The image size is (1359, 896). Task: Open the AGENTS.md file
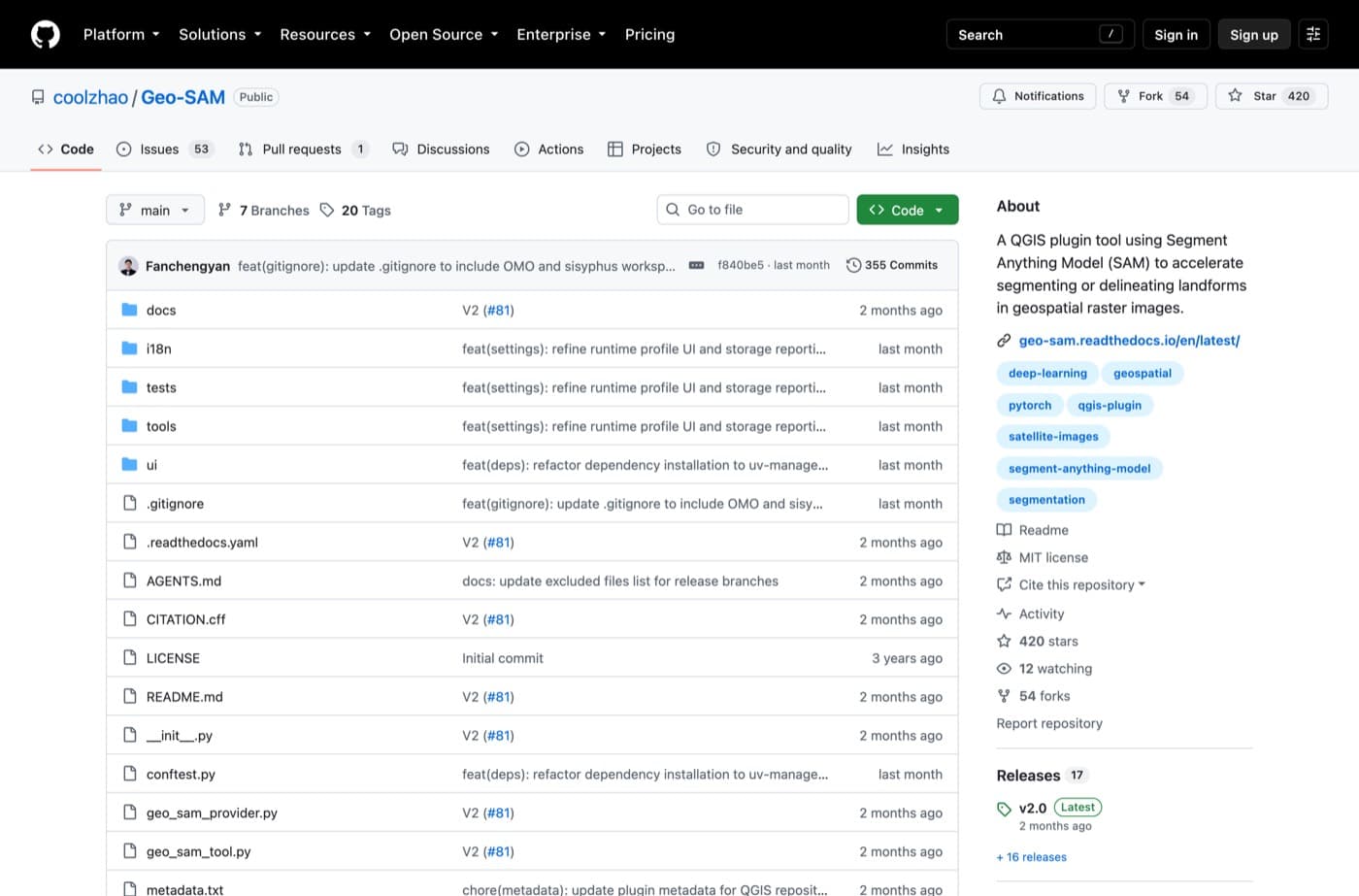click(183, 581)
